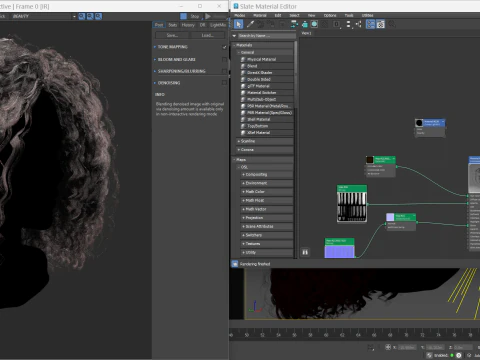Viewport: 480px width, 360px height.
Task: Click the lavender color swatch on green node
Action: pyautogui.click(x=390, y=217)
